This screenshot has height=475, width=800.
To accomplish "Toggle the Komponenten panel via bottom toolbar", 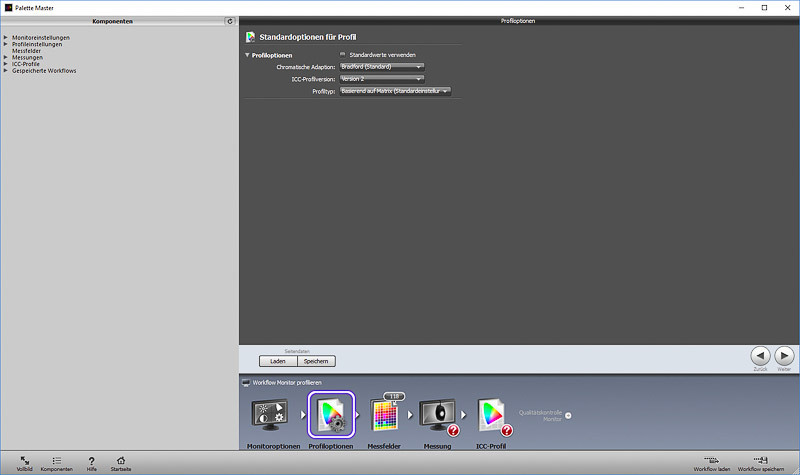I will [56, 460].
